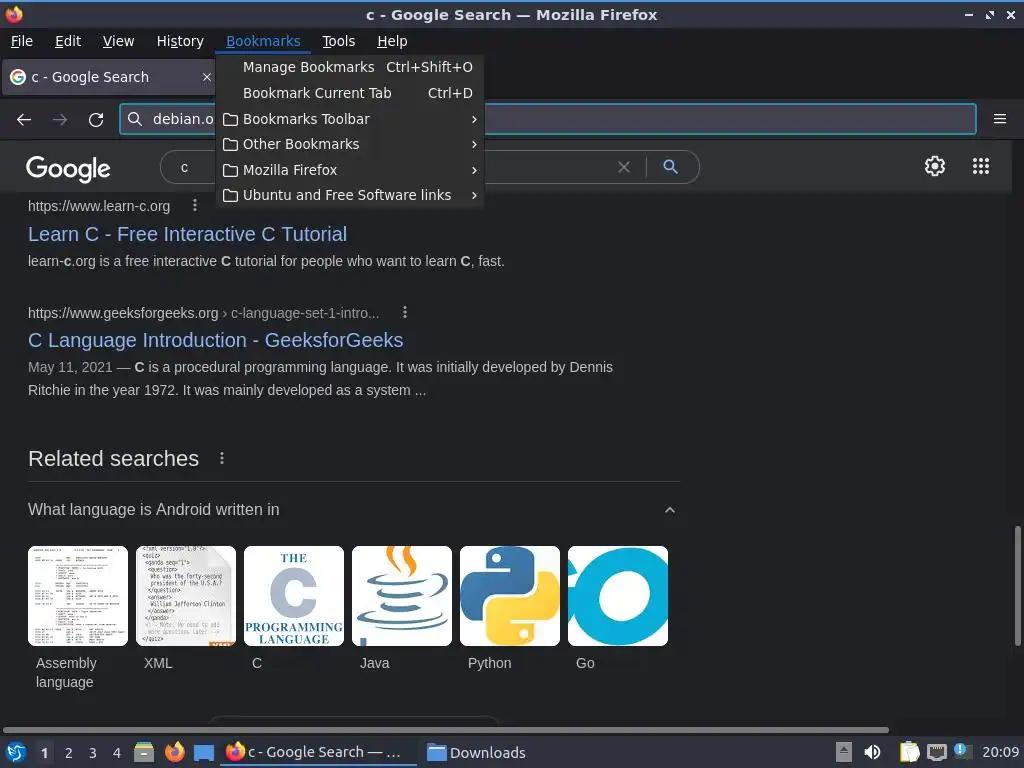Expand the Mozilla Firefox bookmarks folder
The width and height of the screenshot is (1024, 768).
click(x=349, y=170)
